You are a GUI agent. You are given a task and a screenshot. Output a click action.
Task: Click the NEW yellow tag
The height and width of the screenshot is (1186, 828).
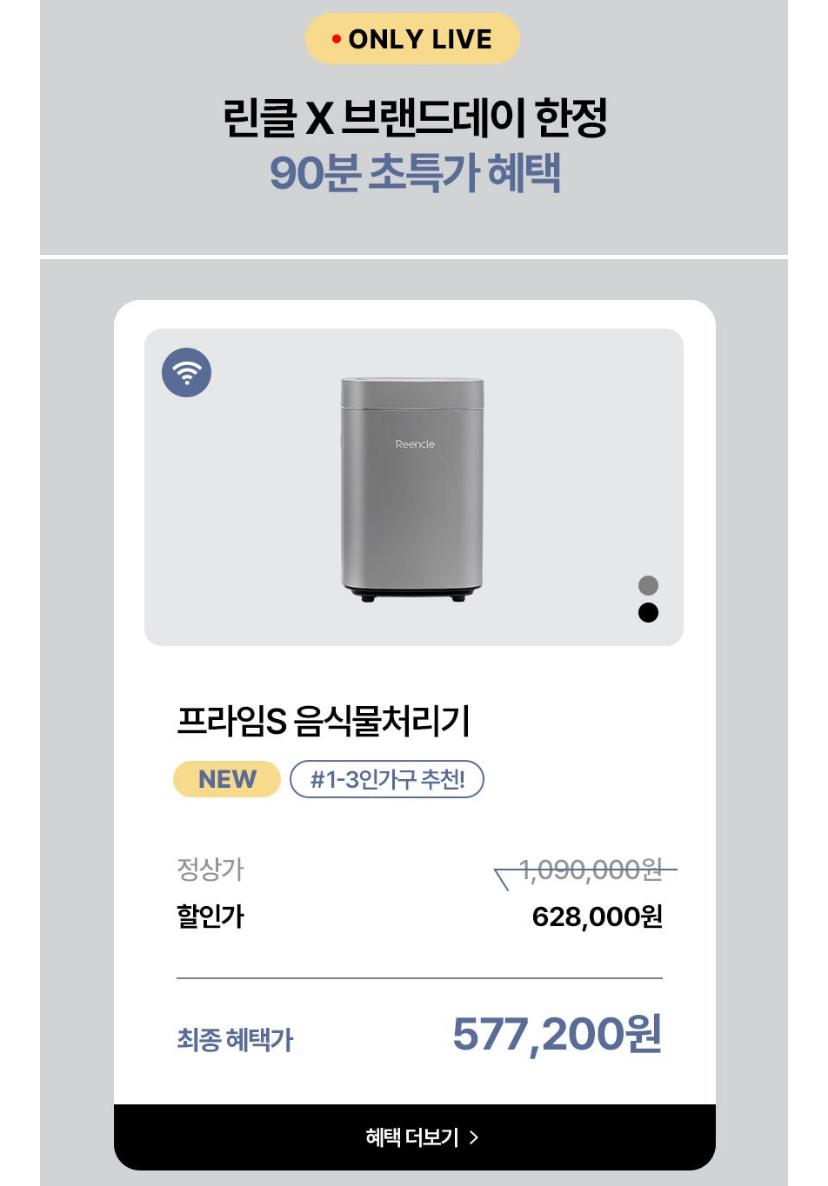(x=227, y=779)
